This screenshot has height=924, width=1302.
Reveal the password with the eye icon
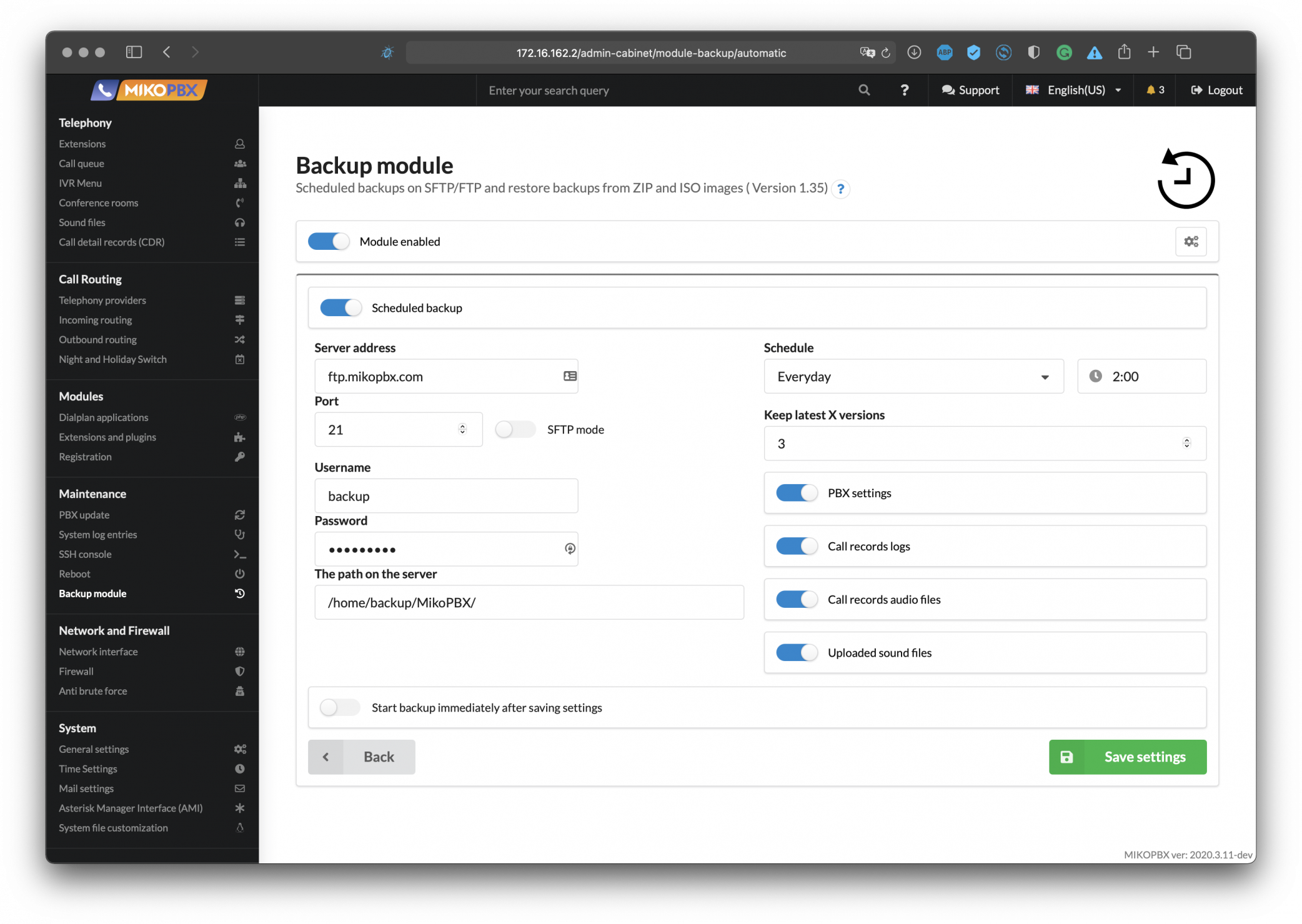coord(569,549)
